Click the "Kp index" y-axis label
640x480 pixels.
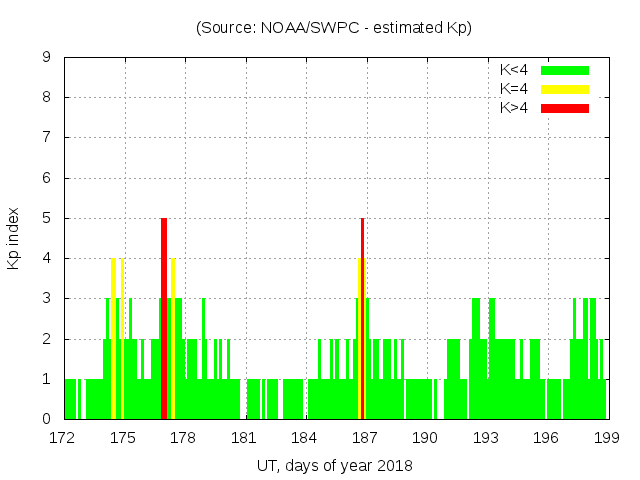pyautogui.click(x=14, y=238)
